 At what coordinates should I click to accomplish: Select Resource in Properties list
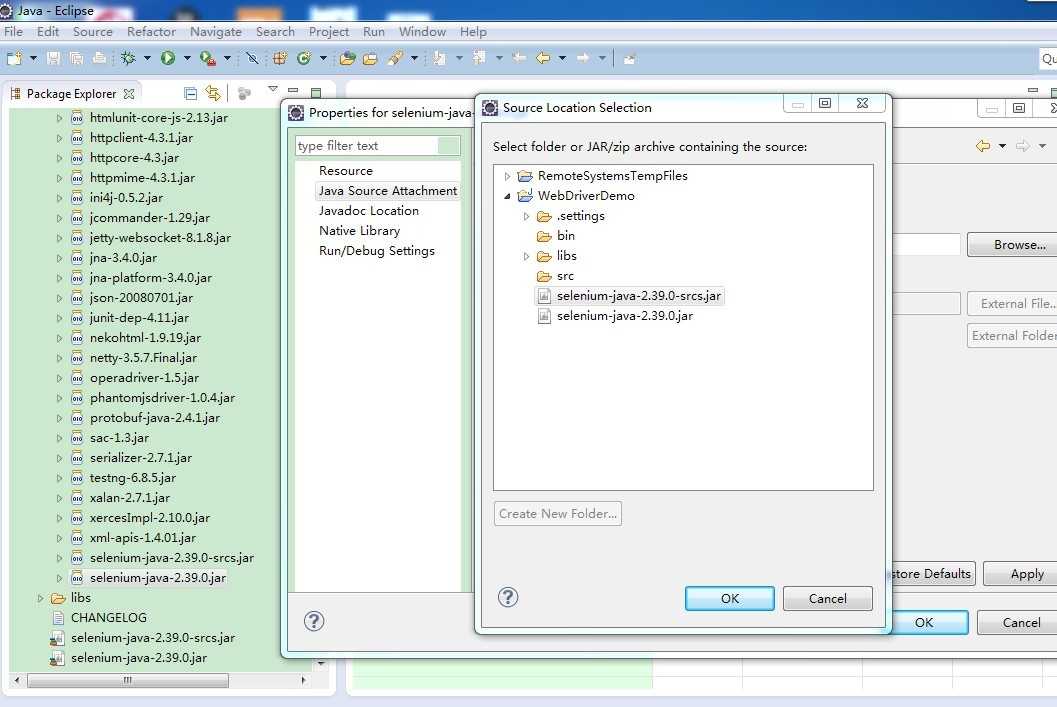[x=346, y=171]
